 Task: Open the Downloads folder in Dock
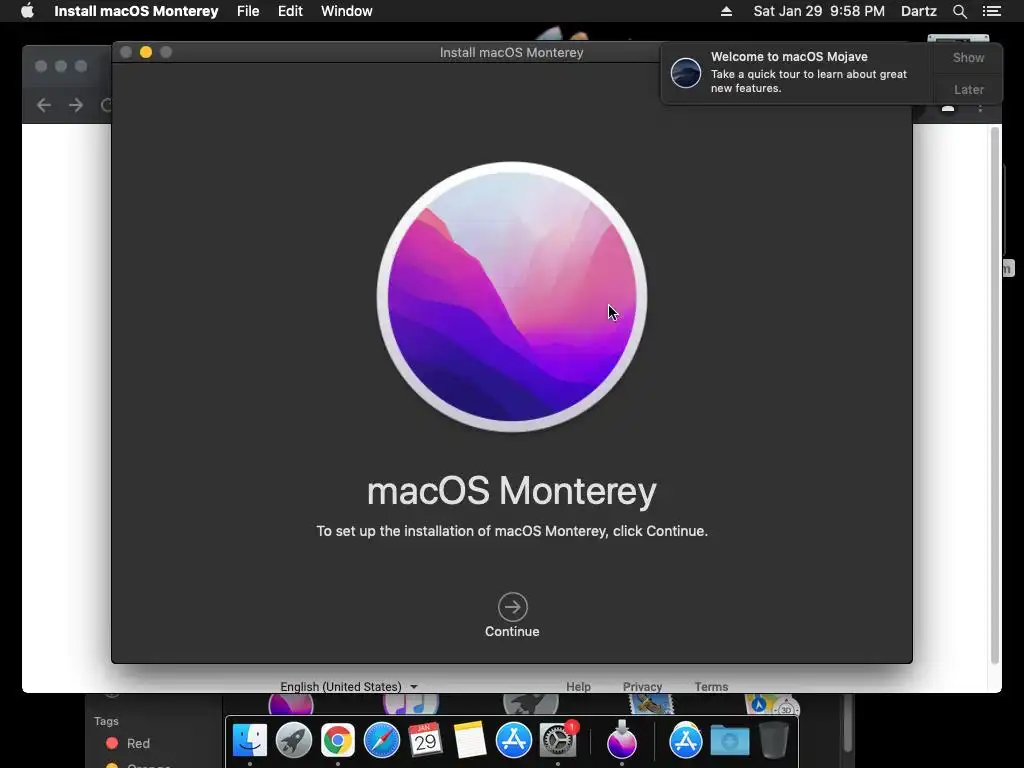[729, 741]
